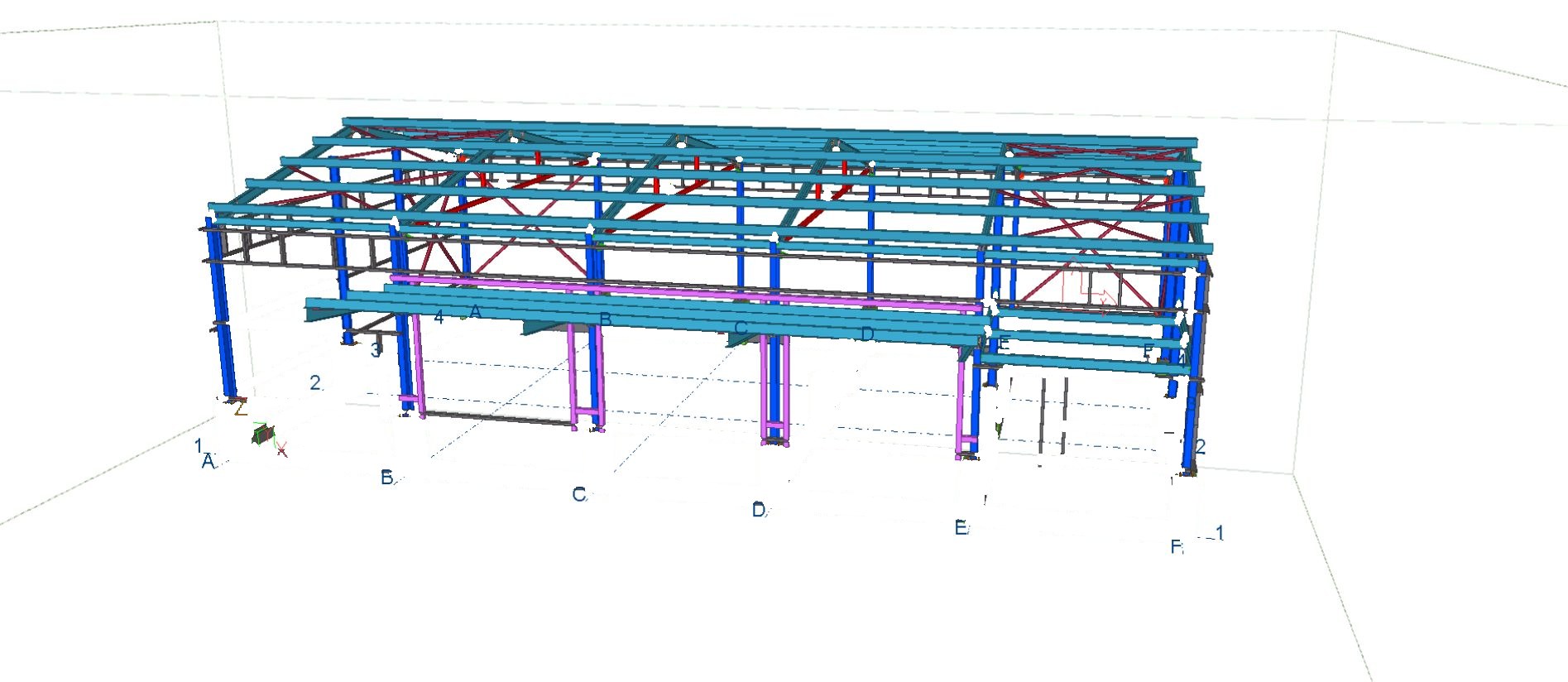The width and height of the screenshot is (1568, 682).
Task: Select the leftmost blue corner column
Action: click(x=222, y=308)
